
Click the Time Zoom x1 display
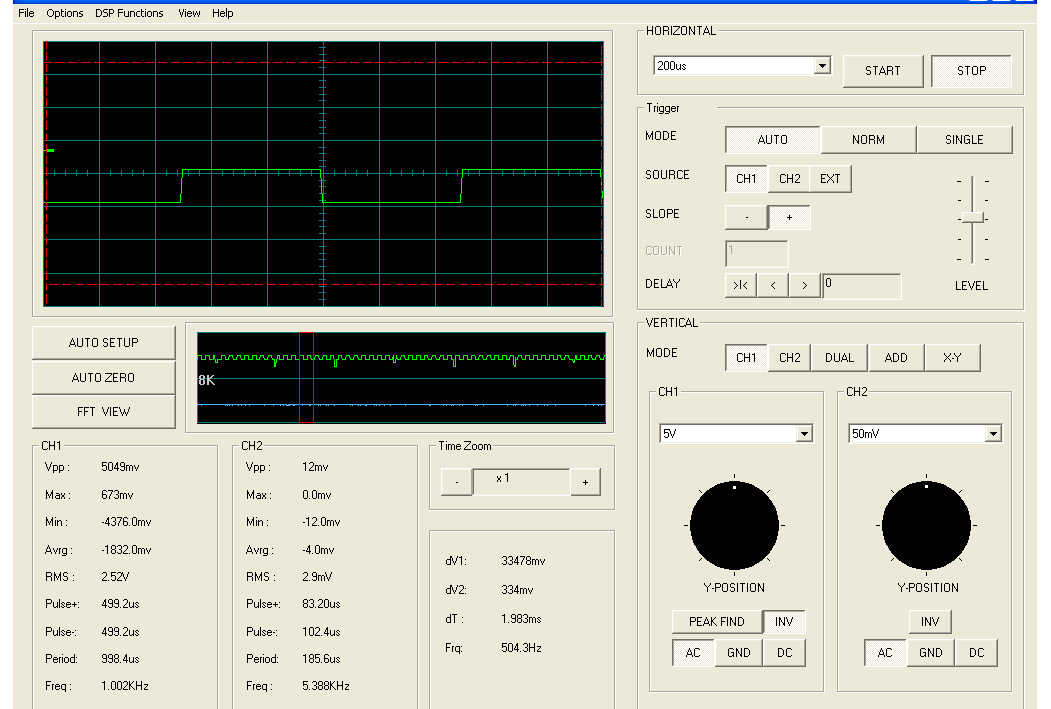(x=521, y=481)
